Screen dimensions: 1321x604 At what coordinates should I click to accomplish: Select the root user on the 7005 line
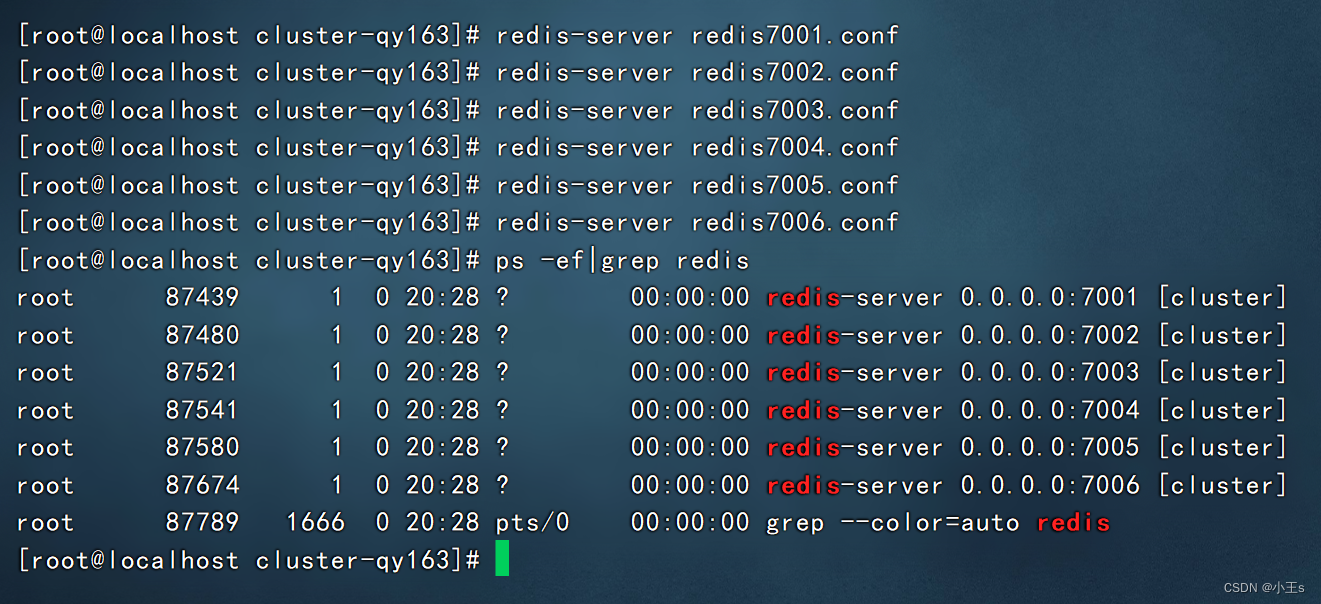45,447
